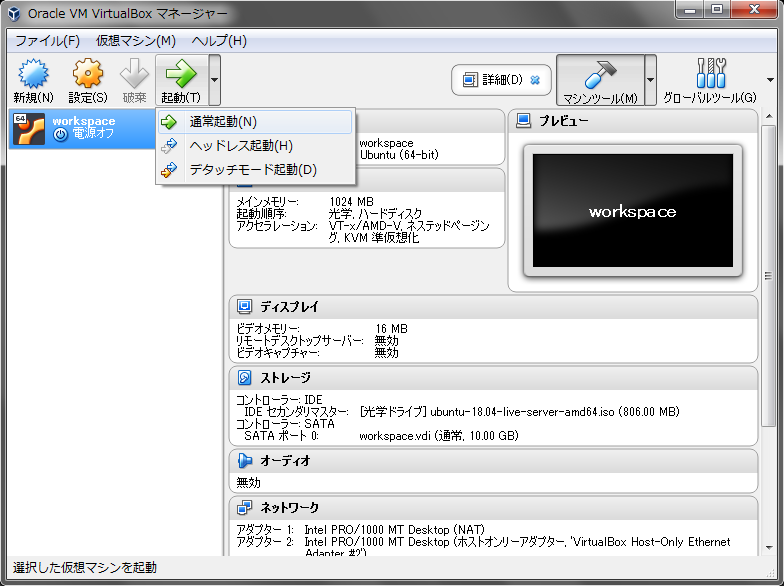784x586 pixels.
Task: Open the 仮想マシン(M) menu
Action: 136,40
